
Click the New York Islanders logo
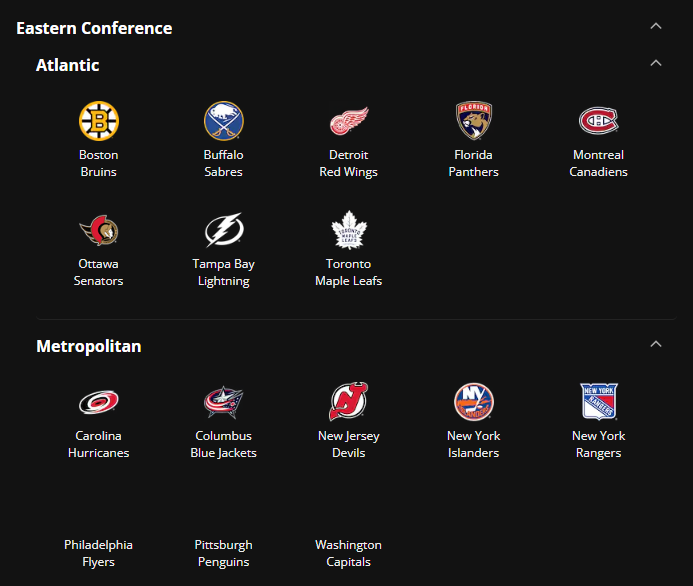tap(474, 402)
